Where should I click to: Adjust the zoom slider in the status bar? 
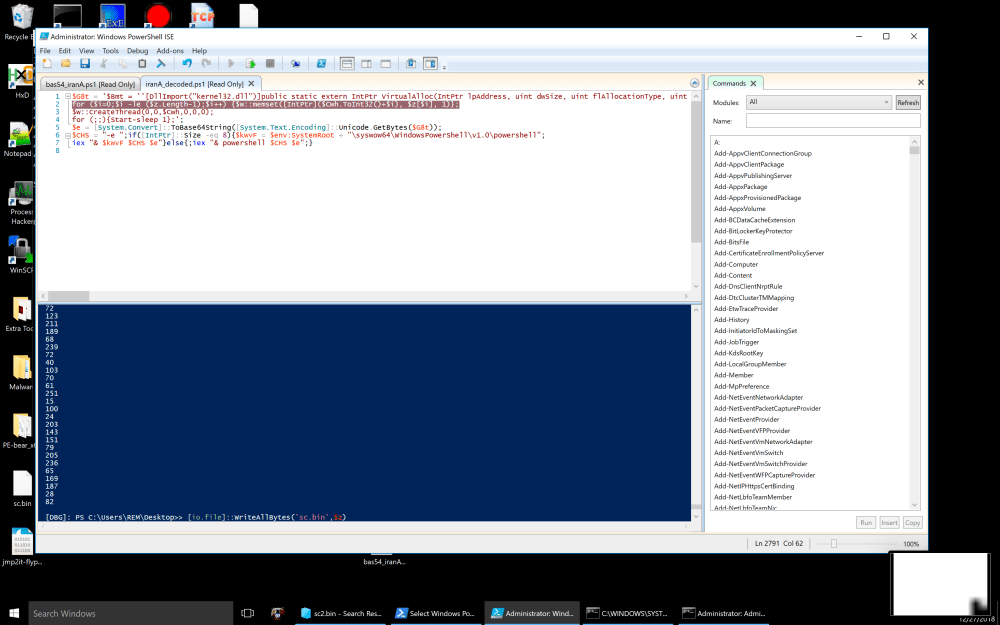point(833,543)
